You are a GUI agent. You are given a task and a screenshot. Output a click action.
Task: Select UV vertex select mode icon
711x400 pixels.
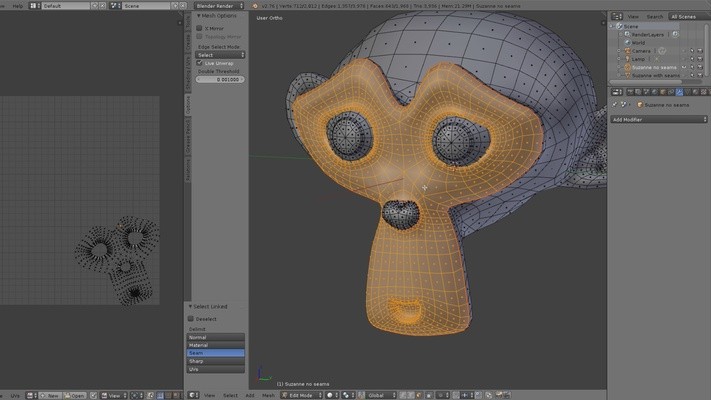point(161,396)
